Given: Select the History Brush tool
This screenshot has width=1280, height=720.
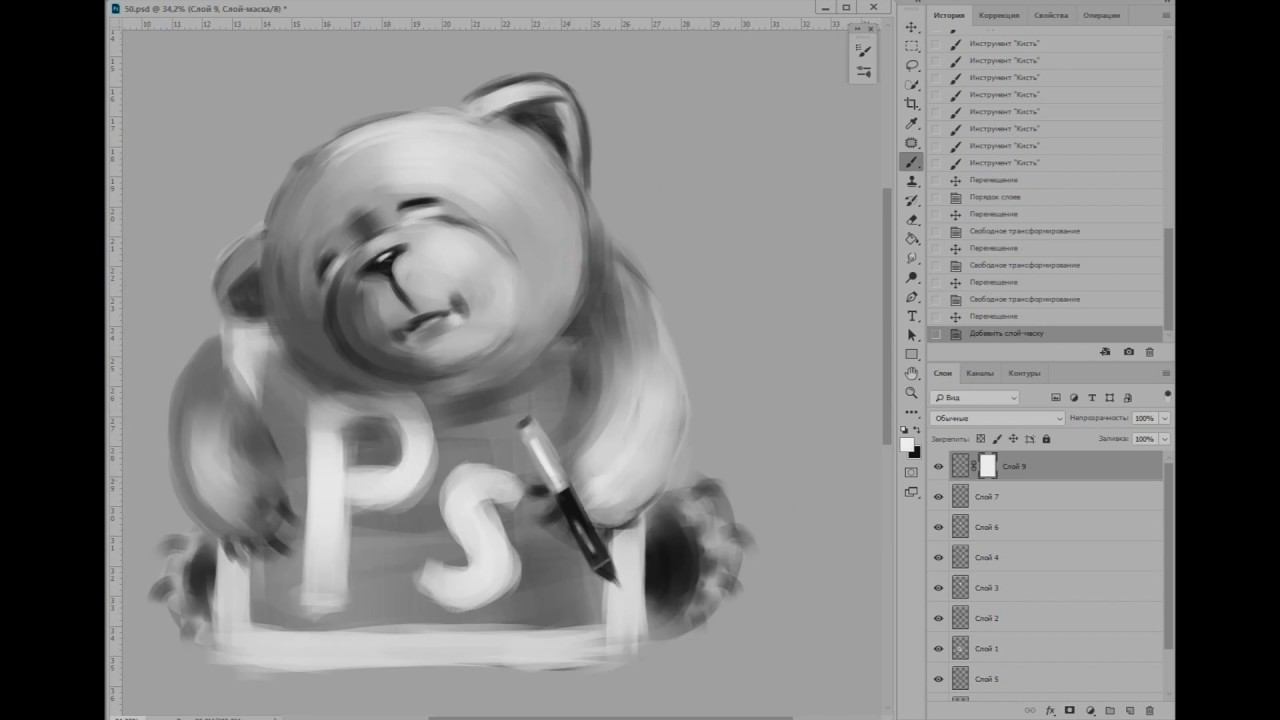Looking at the screenshot, I should click(x=911, y=200).
